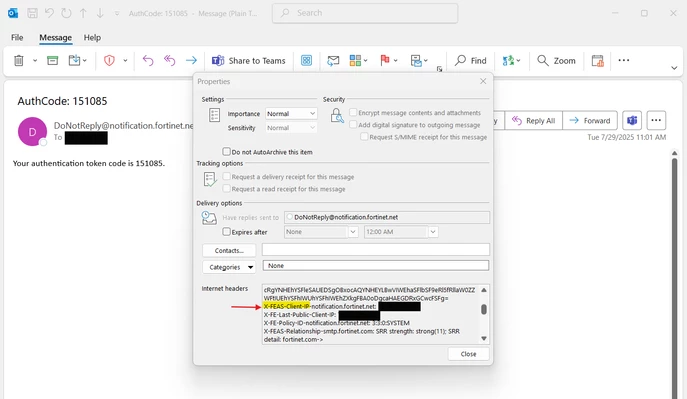Select the Message tab
The width and height of the screenshot is (687, 399).
click(x=55, y=38)
